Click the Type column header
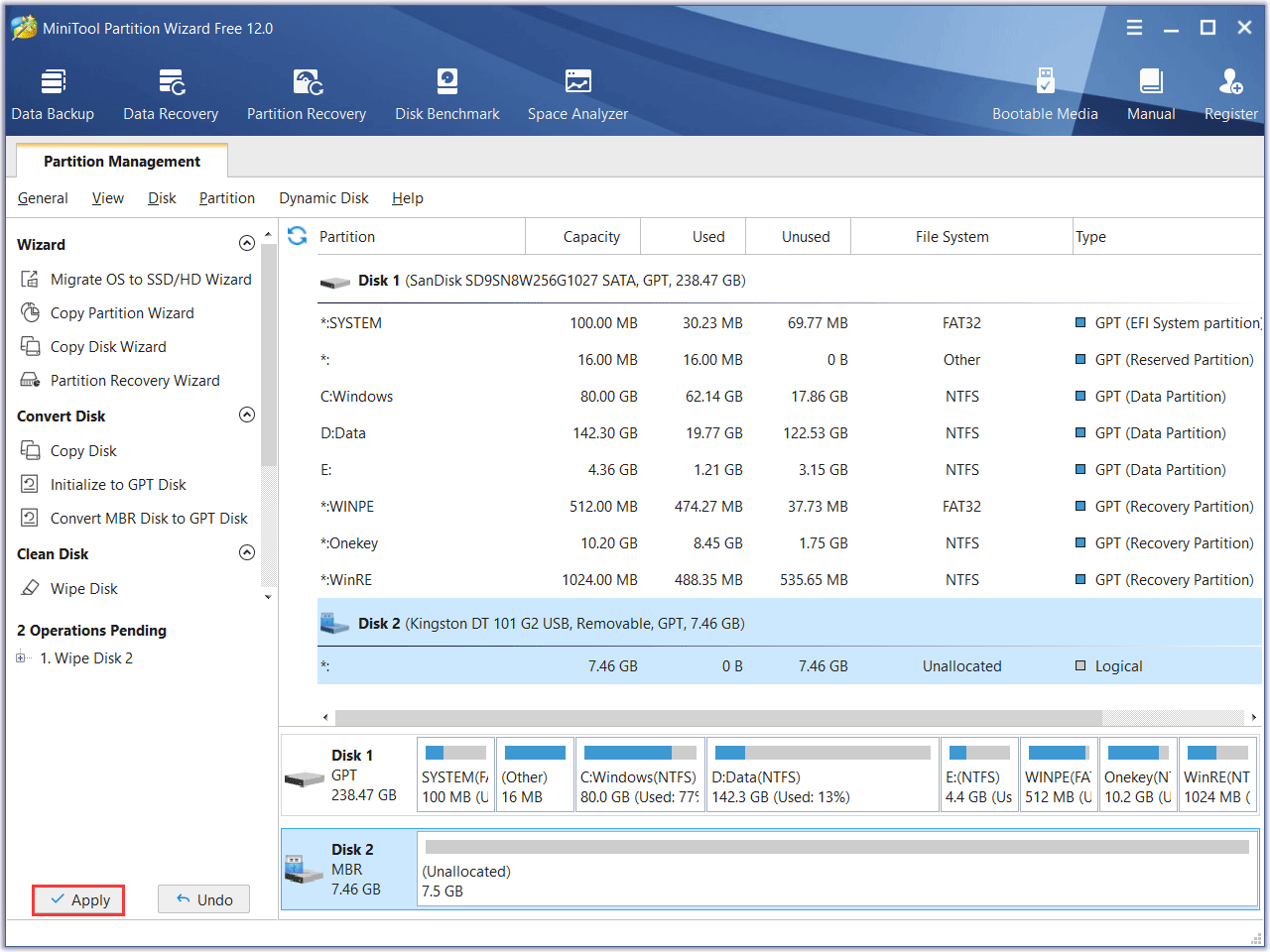 click(x=1168, y=237)
